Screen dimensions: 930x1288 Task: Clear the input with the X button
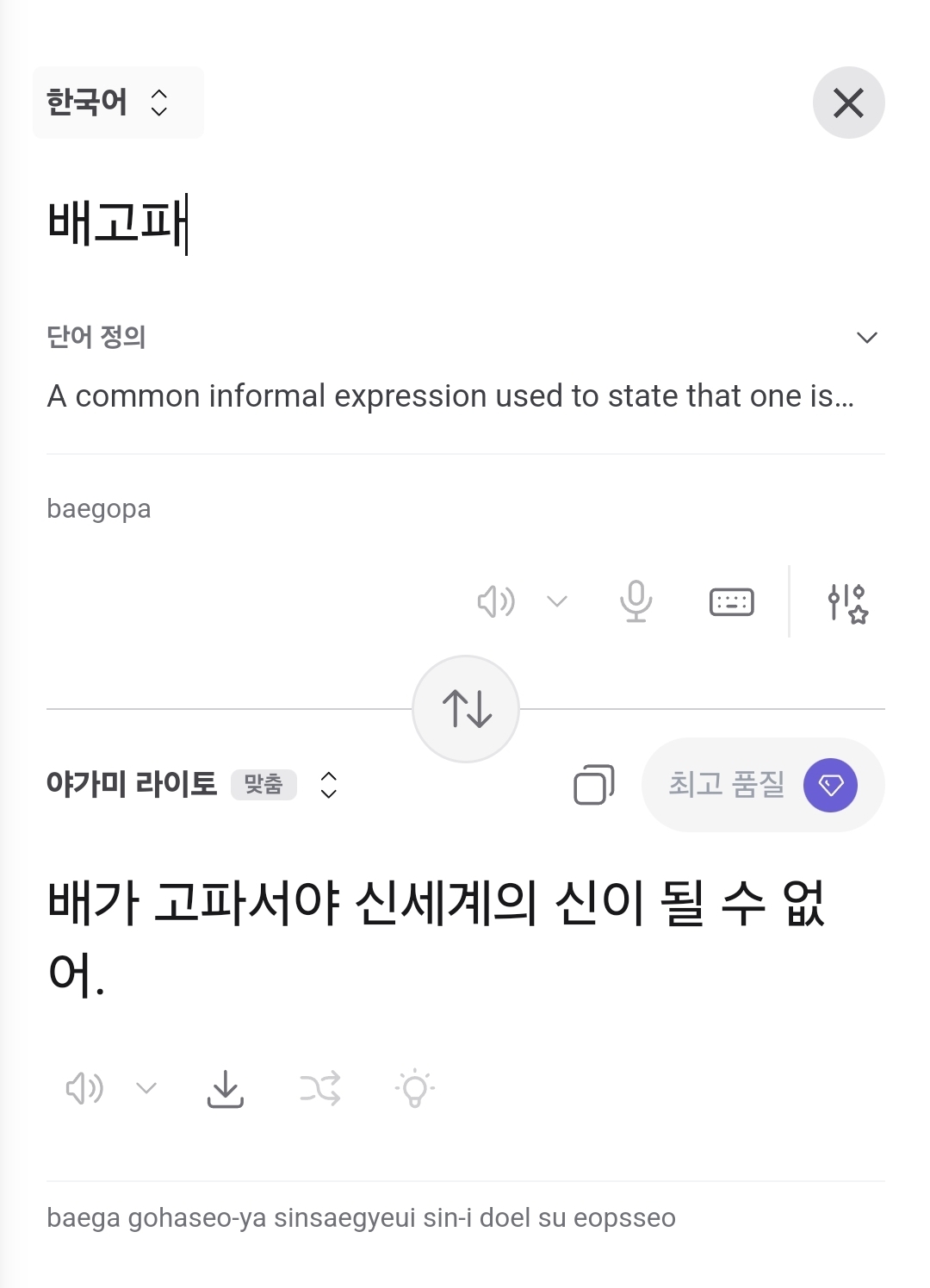848,103
